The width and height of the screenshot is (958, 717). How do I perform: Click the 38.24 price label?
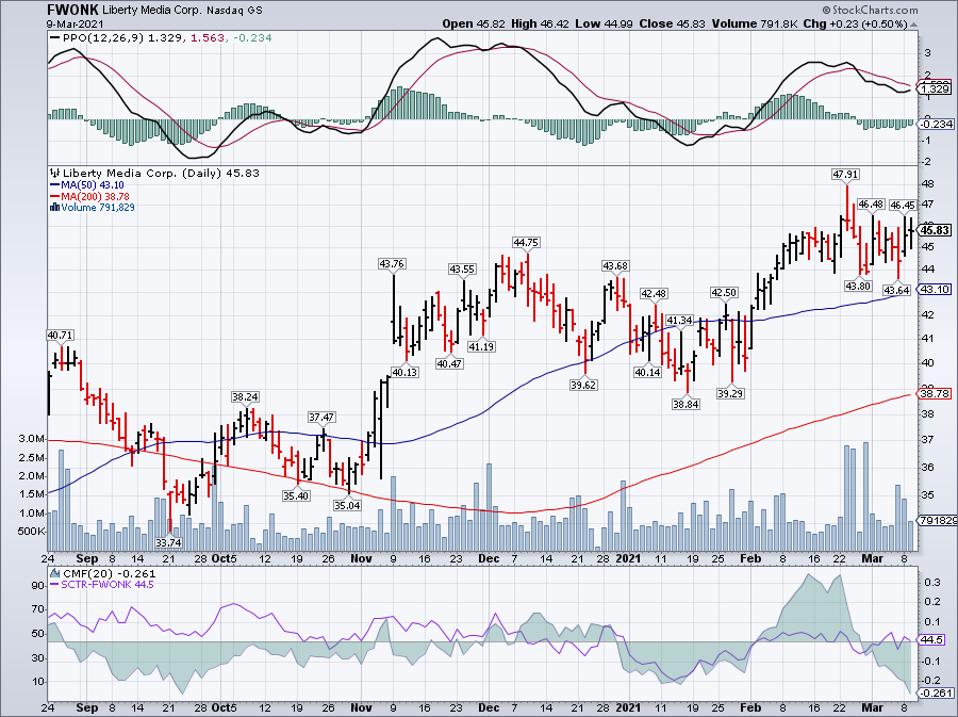point(245,396)
